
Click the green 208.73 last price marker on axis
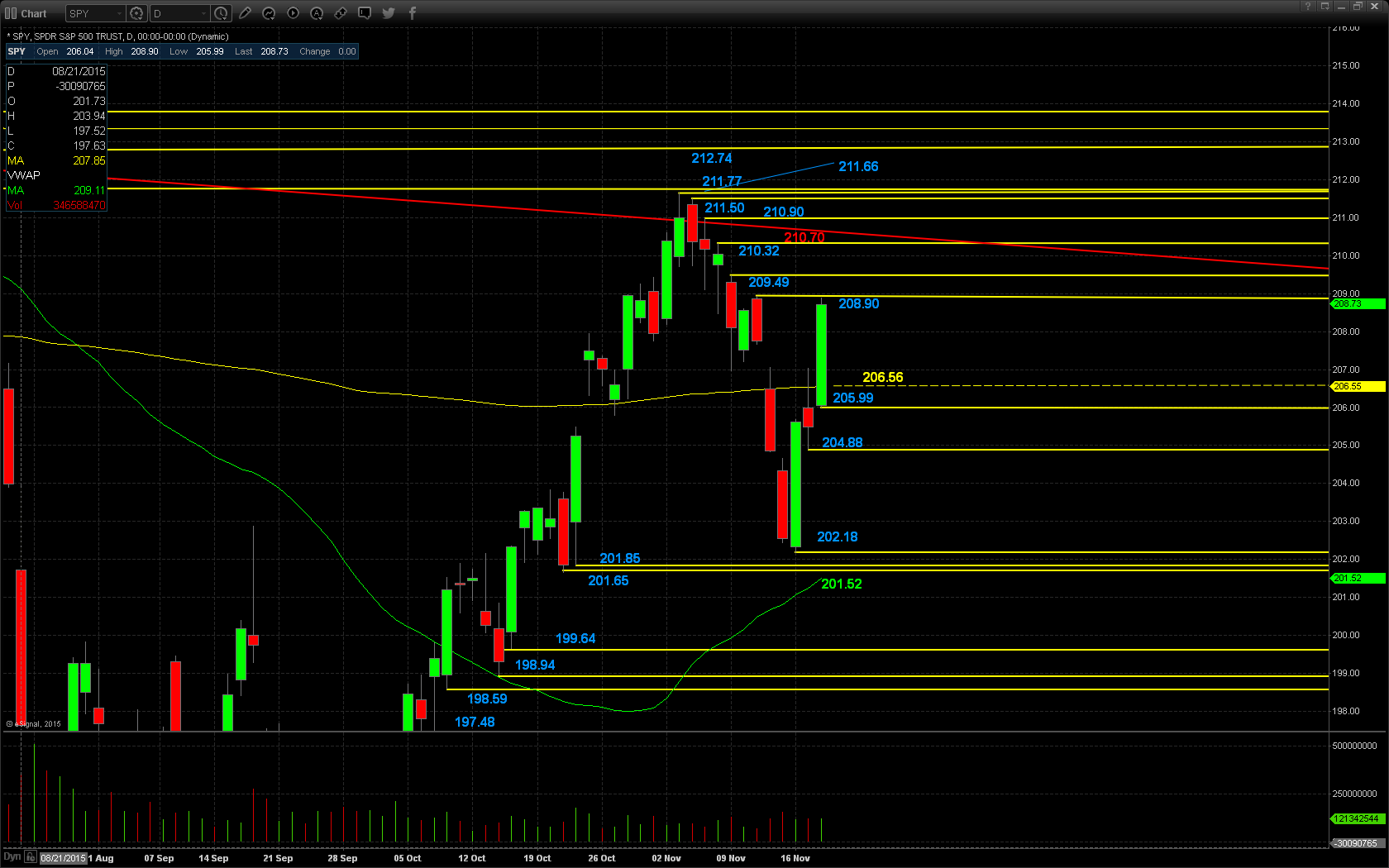tap(1358, 303)
